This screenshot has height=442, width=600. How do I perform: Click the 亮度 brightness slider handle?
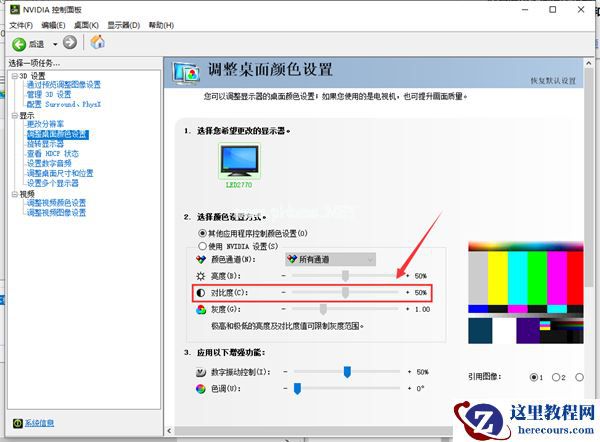pyautogui.click(x=346, y=276)
